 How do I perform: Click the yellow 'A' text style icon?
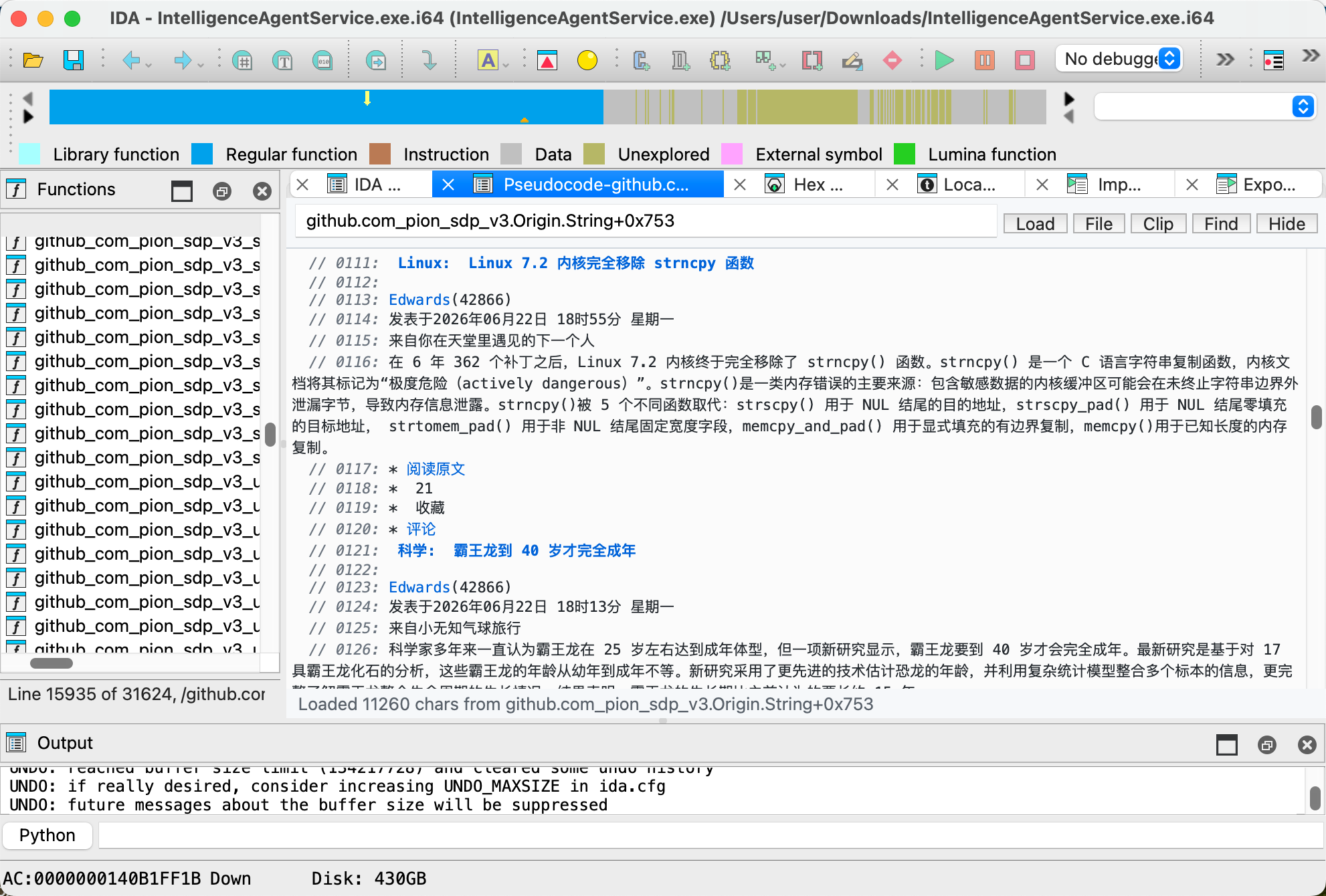(488, 61)
